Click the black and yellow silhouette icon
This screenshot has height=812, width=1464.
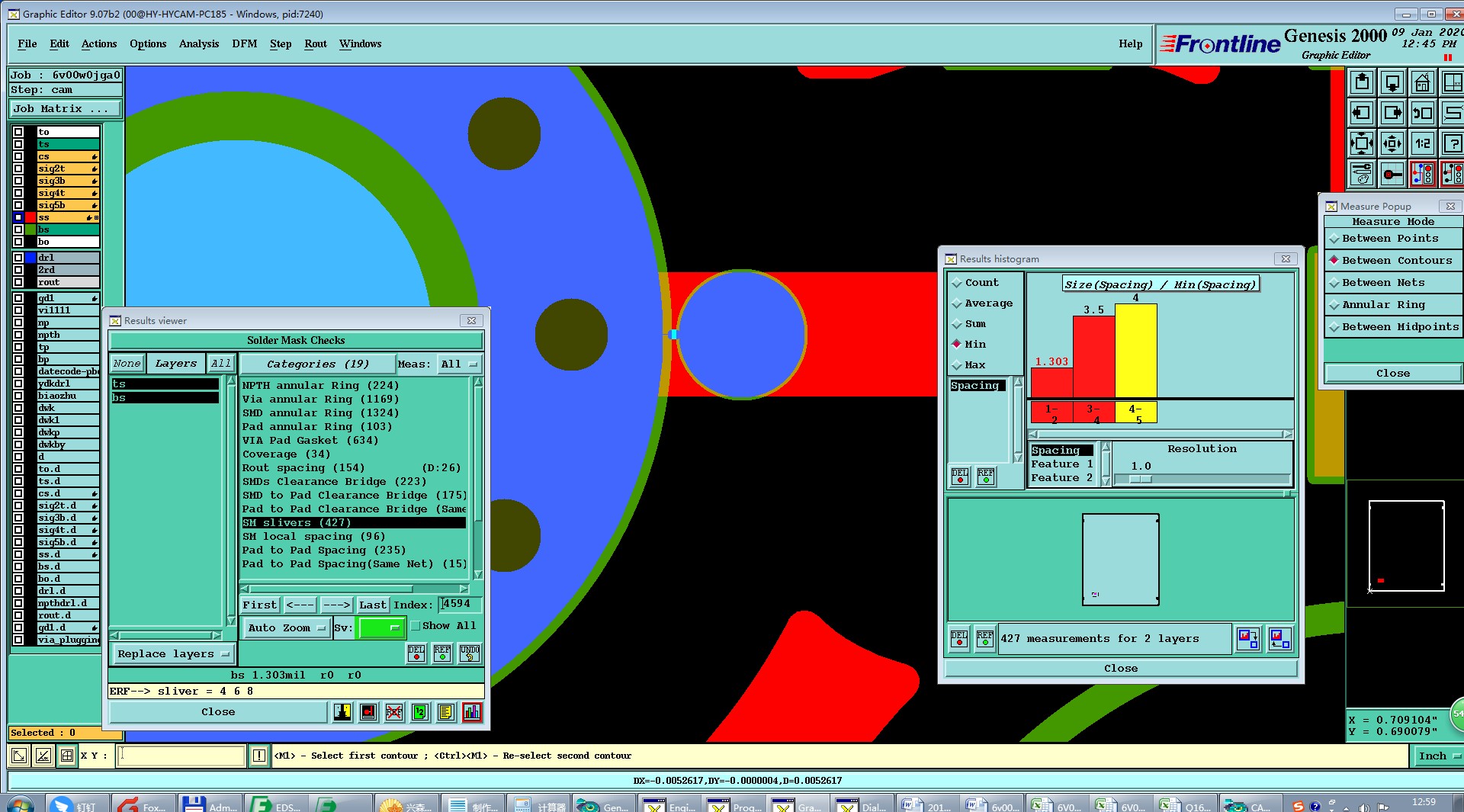click(342, 712)
